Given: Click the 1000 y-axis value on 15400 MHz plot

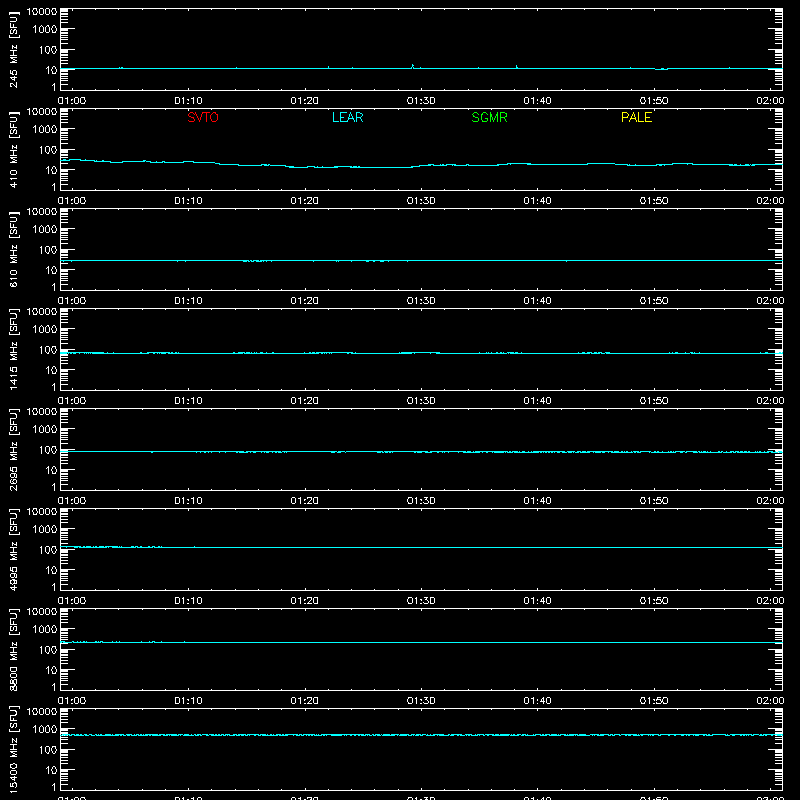Looking at the screenshot, I should point(45,730).
